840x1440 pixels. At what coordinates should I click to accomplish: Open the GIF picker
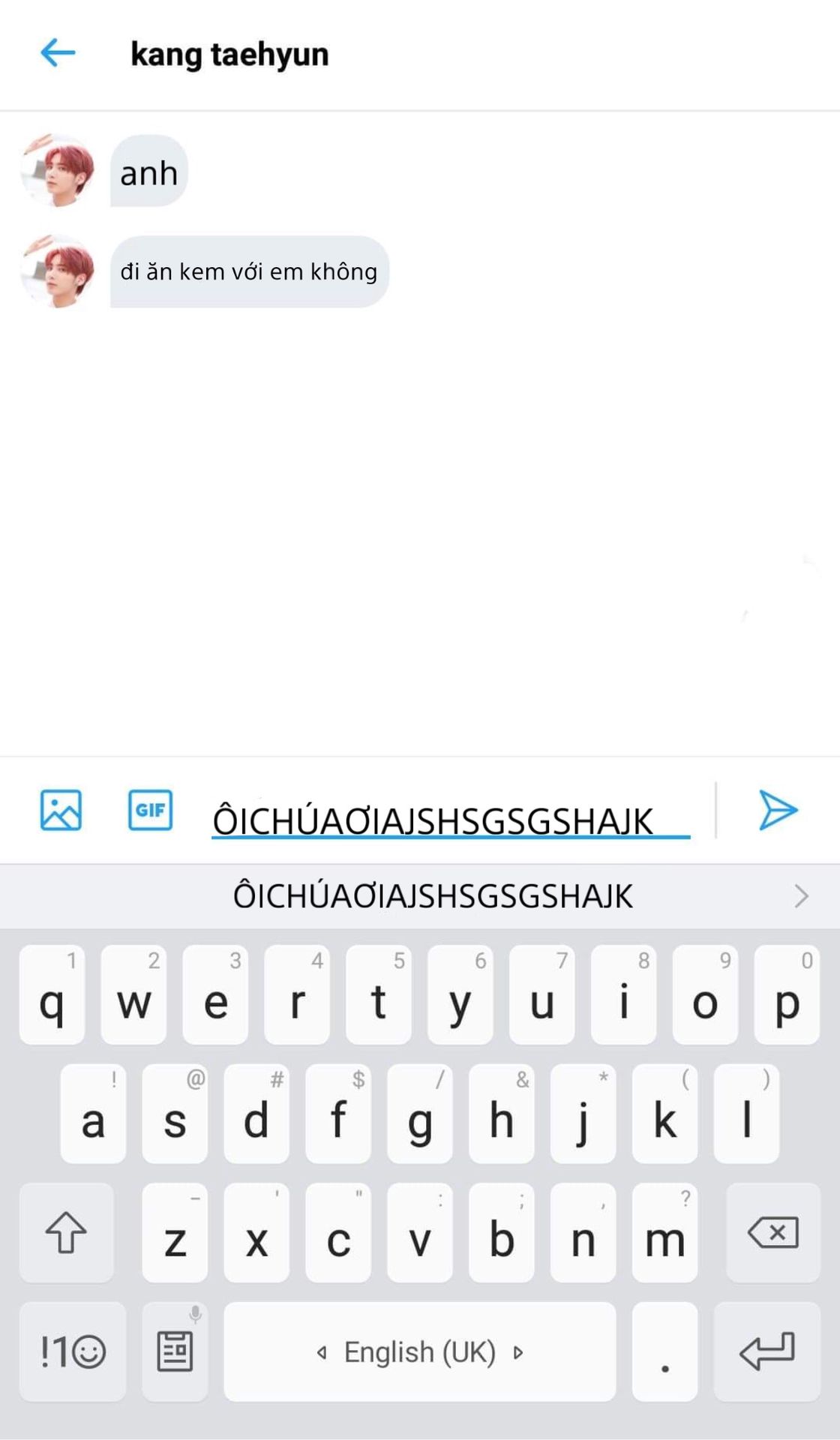point(150,810)
